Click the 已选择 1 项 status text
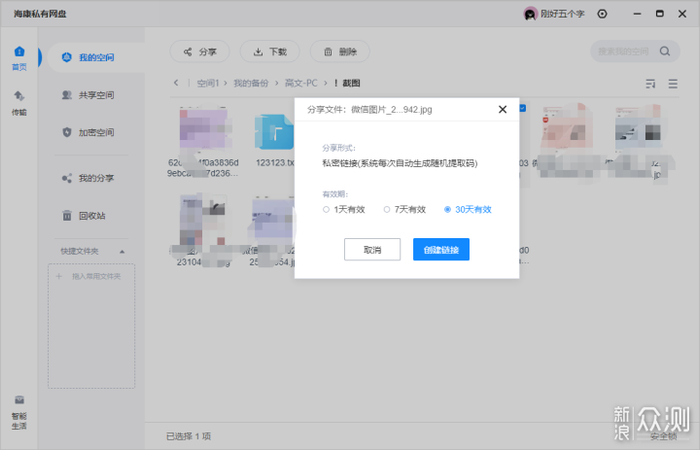The height and width of the screenshot is (450, 700). 188,436
